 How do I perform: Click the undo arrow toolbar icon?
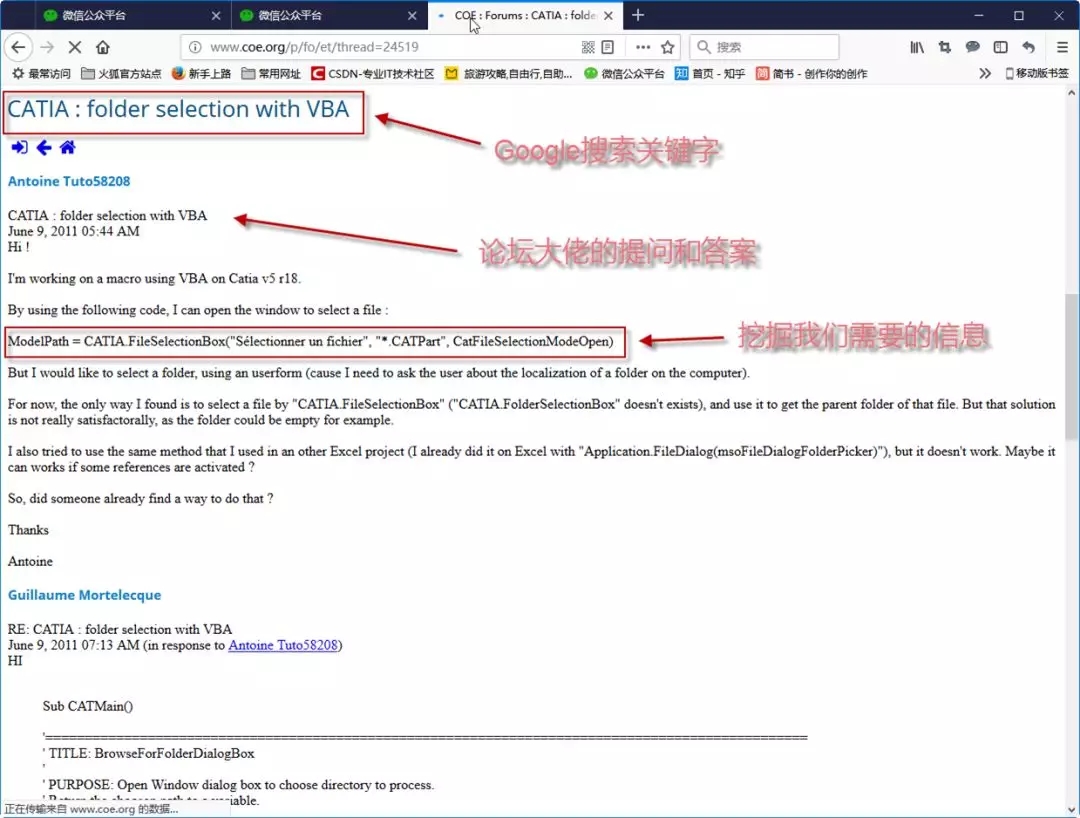coord(1028,47)
